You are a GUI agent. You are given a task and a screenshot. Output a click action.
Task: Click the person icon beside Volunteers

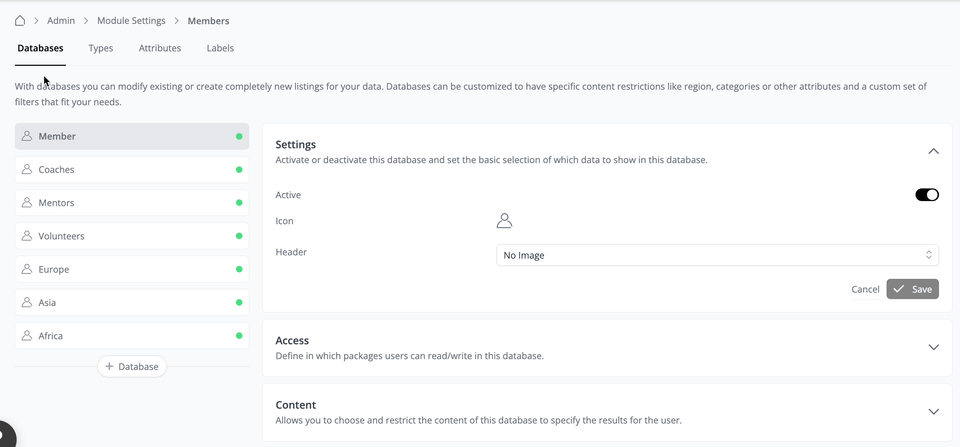pos(27,236)
